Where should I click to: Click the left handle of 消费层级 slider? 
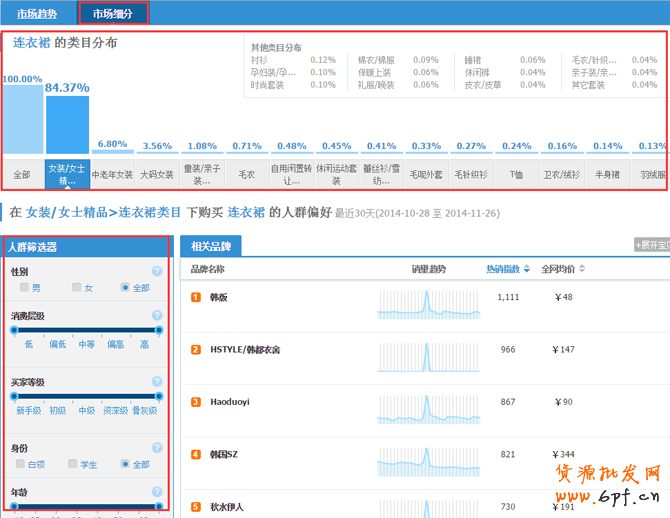point(12,330)
